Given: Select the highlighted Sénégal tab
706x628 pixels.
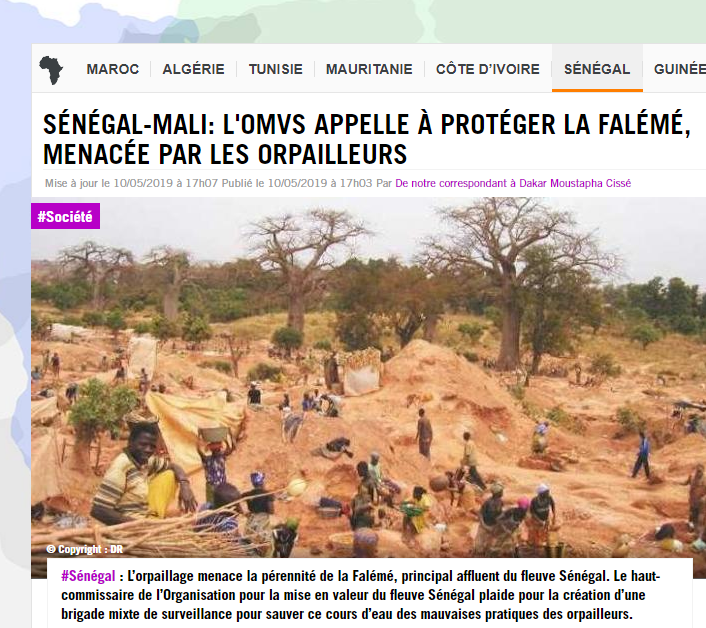Looking at the screenshot, I should click(x=597, y=69).
